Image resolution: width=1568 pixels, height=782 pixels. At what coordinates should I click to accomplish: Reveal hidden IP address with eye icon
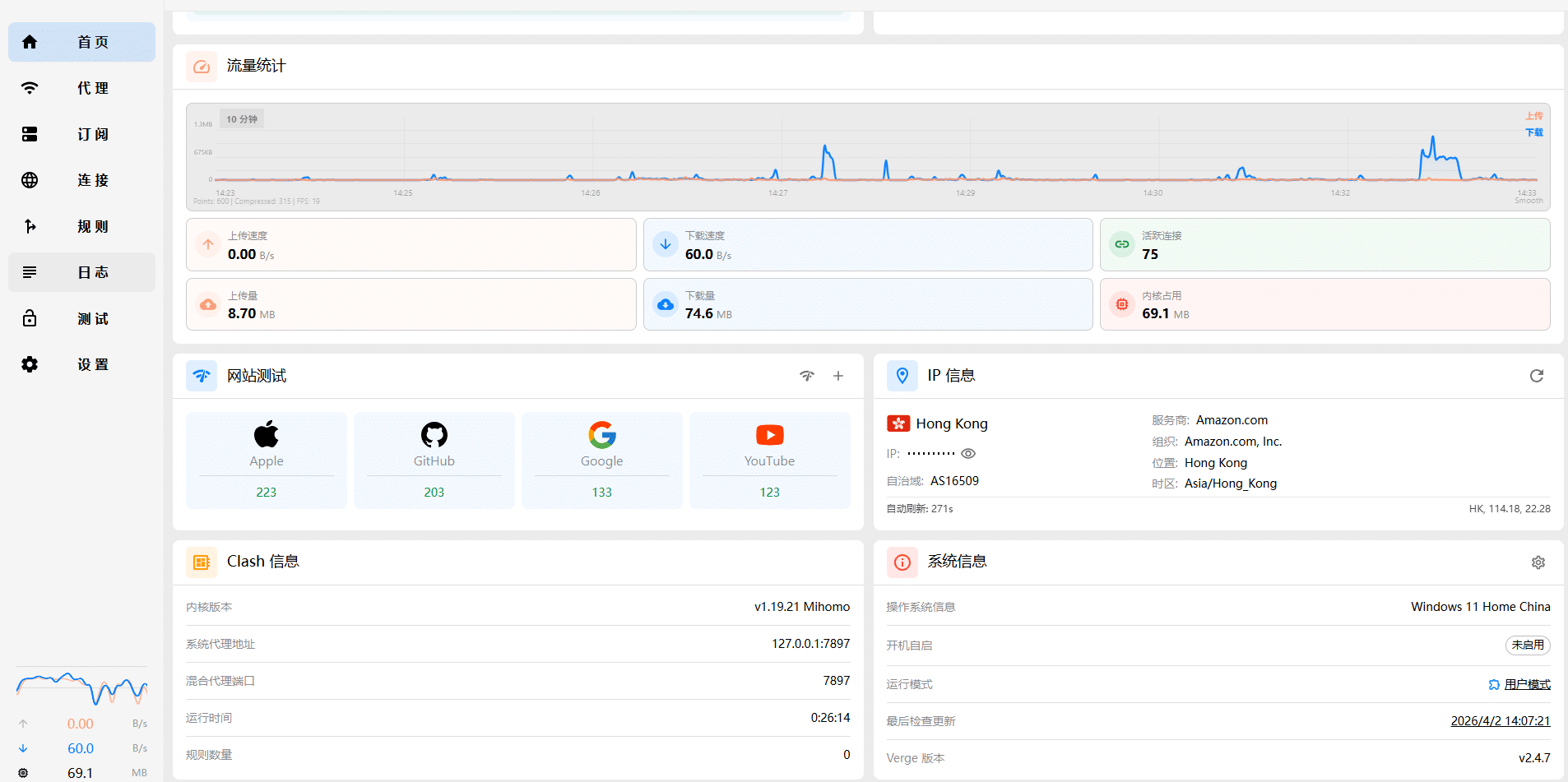pos(968,454)
